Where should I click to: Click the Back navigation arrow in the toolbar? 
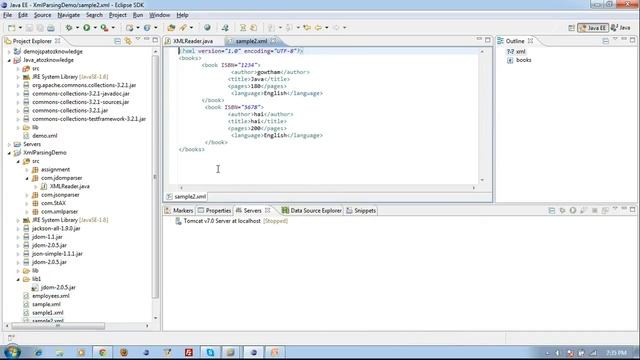[318, 28]
